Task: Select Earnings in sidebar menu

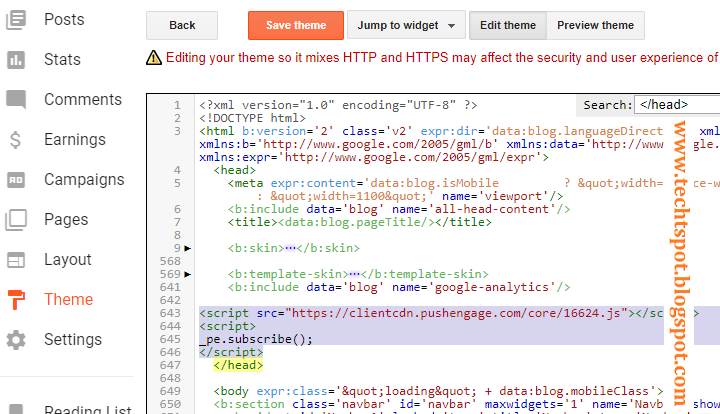Action: tap(75, 140)
